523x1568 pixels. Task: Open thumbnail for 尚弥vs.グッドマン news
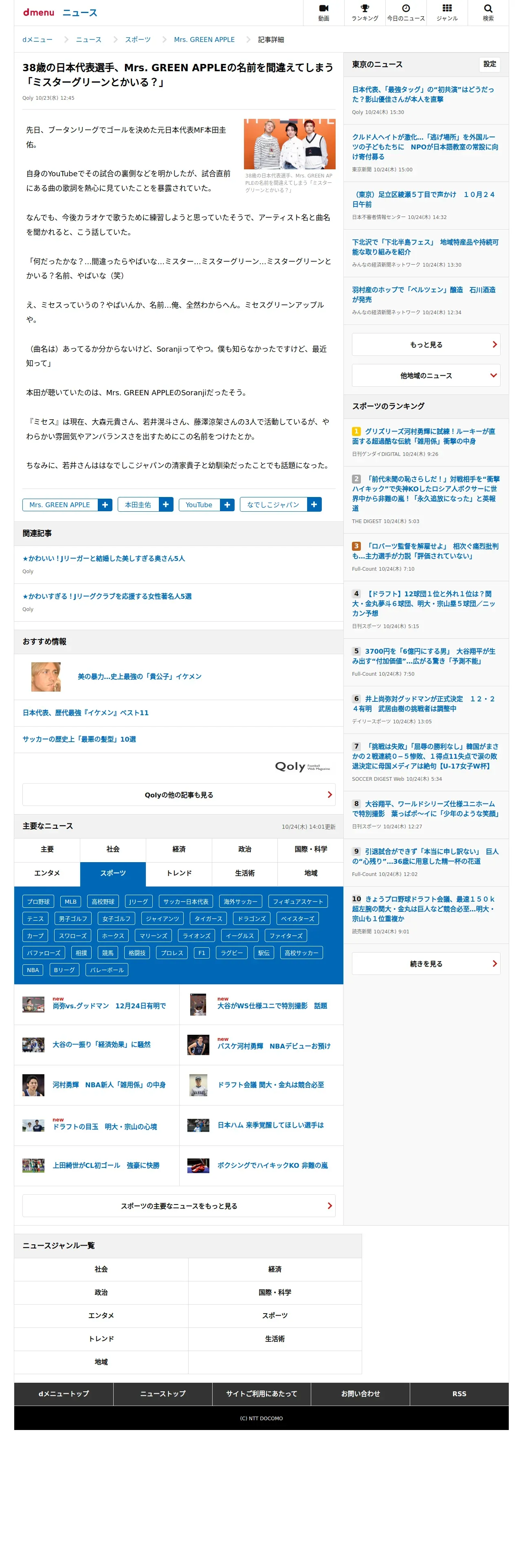(x=33, y=1004)
